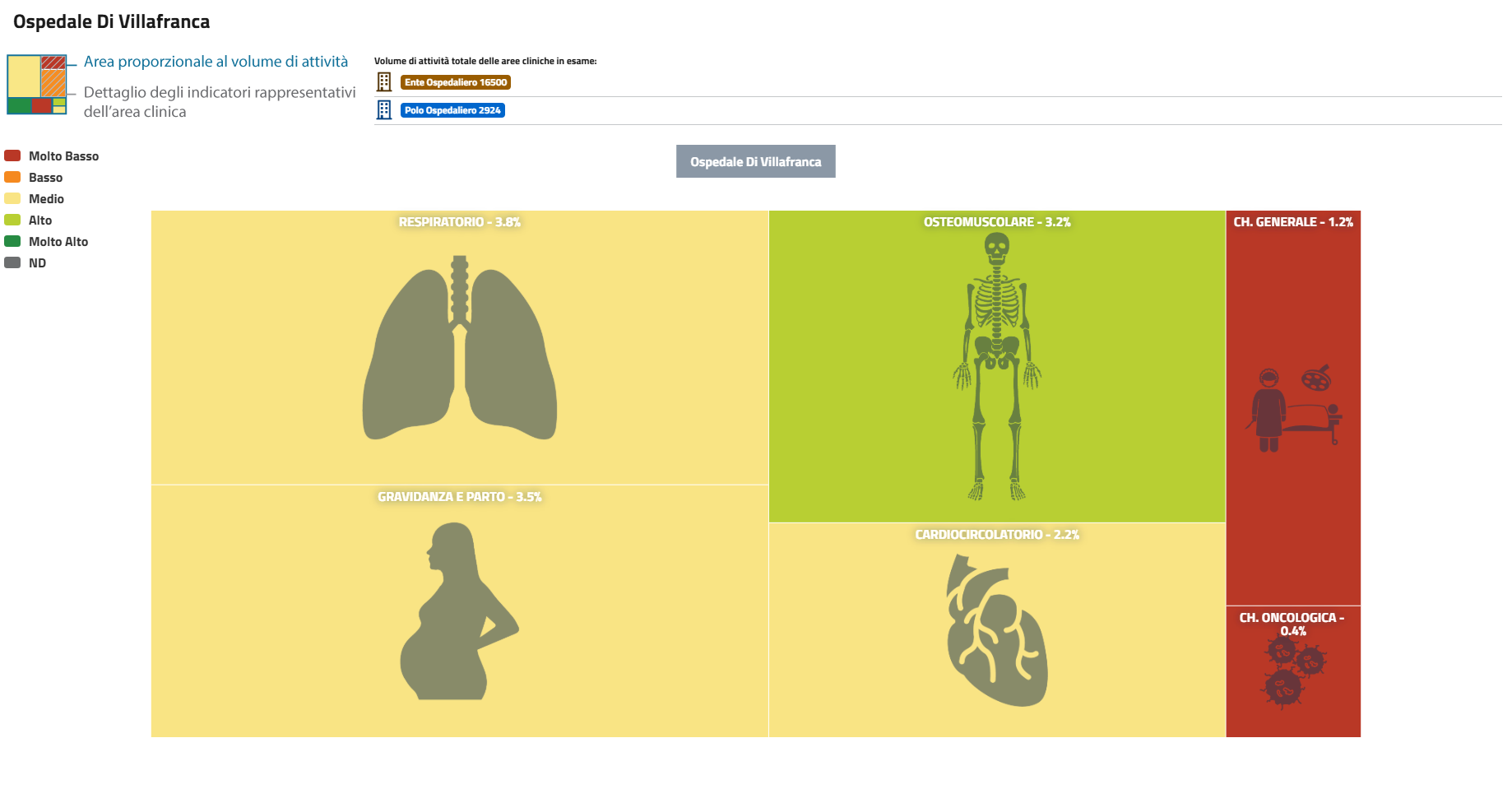
Task: Click the heart icon in Cardiocircolatorio
Action: tap(996, 630)
